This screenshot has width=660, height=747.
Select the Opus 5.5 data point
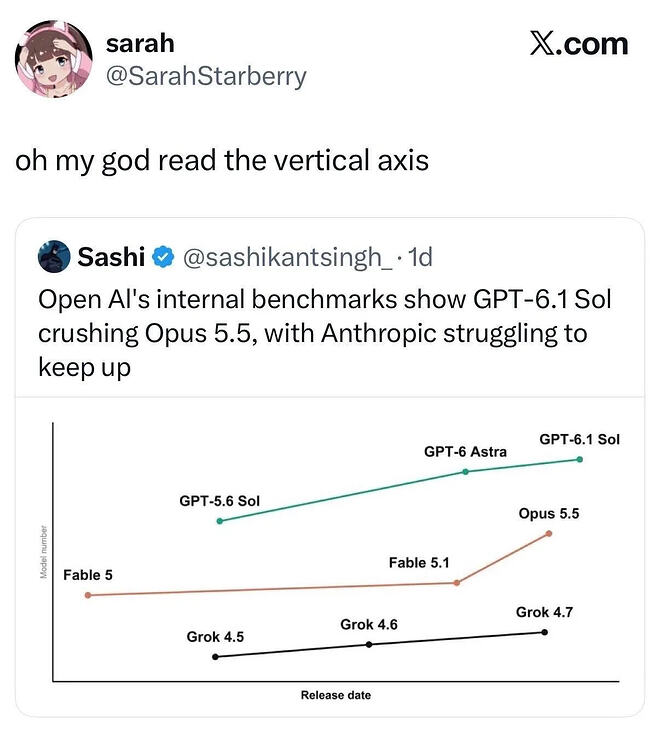pyautogui.click(x=548, y=534)
